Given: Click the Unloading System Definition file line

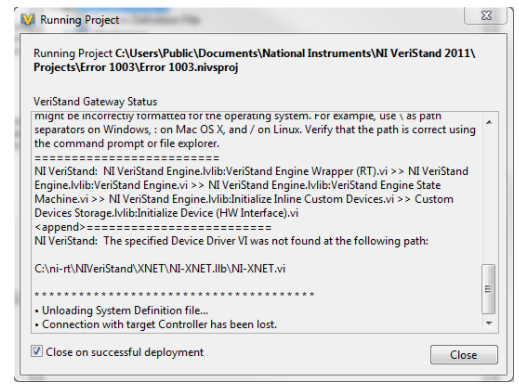Looking at the screenshot, I should pyautogui.click(x=122, y=310).
